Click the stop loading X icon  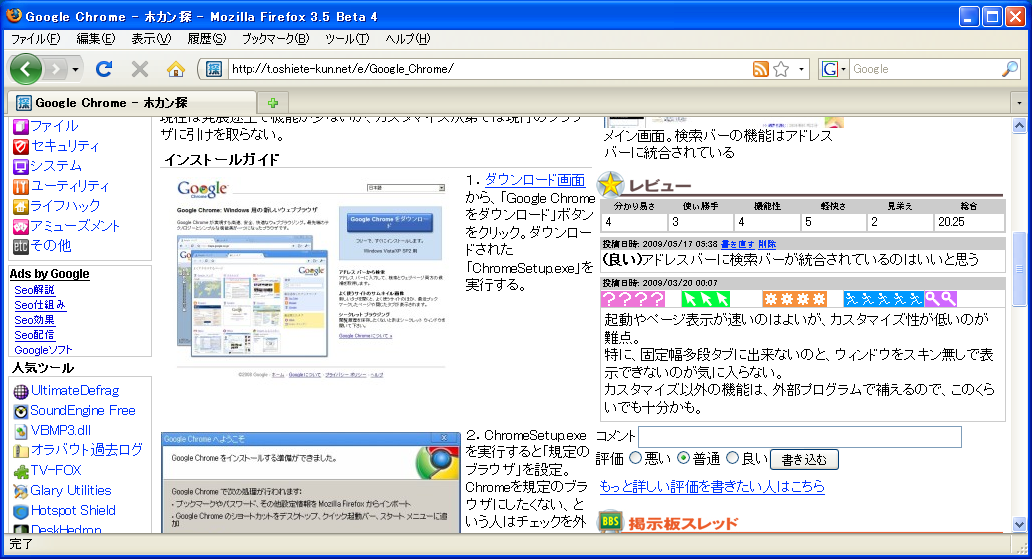tap(140, 68)
